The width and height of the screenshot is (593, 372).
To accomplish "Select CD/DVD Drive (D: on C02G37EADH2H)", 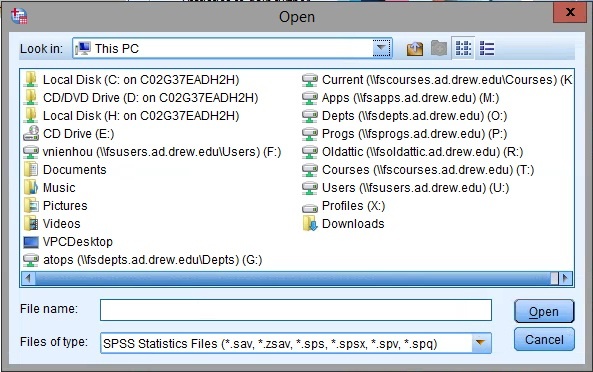I will (x=141, y=98).
